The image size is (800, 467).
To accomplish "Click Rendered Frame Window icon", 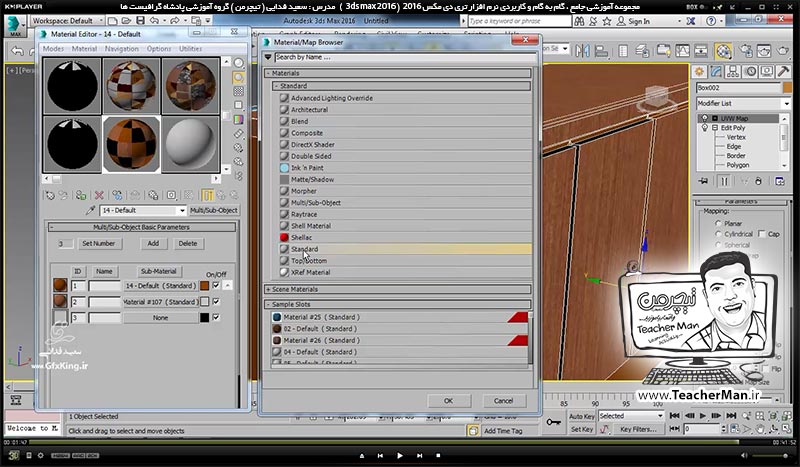I will pos(764,51).
